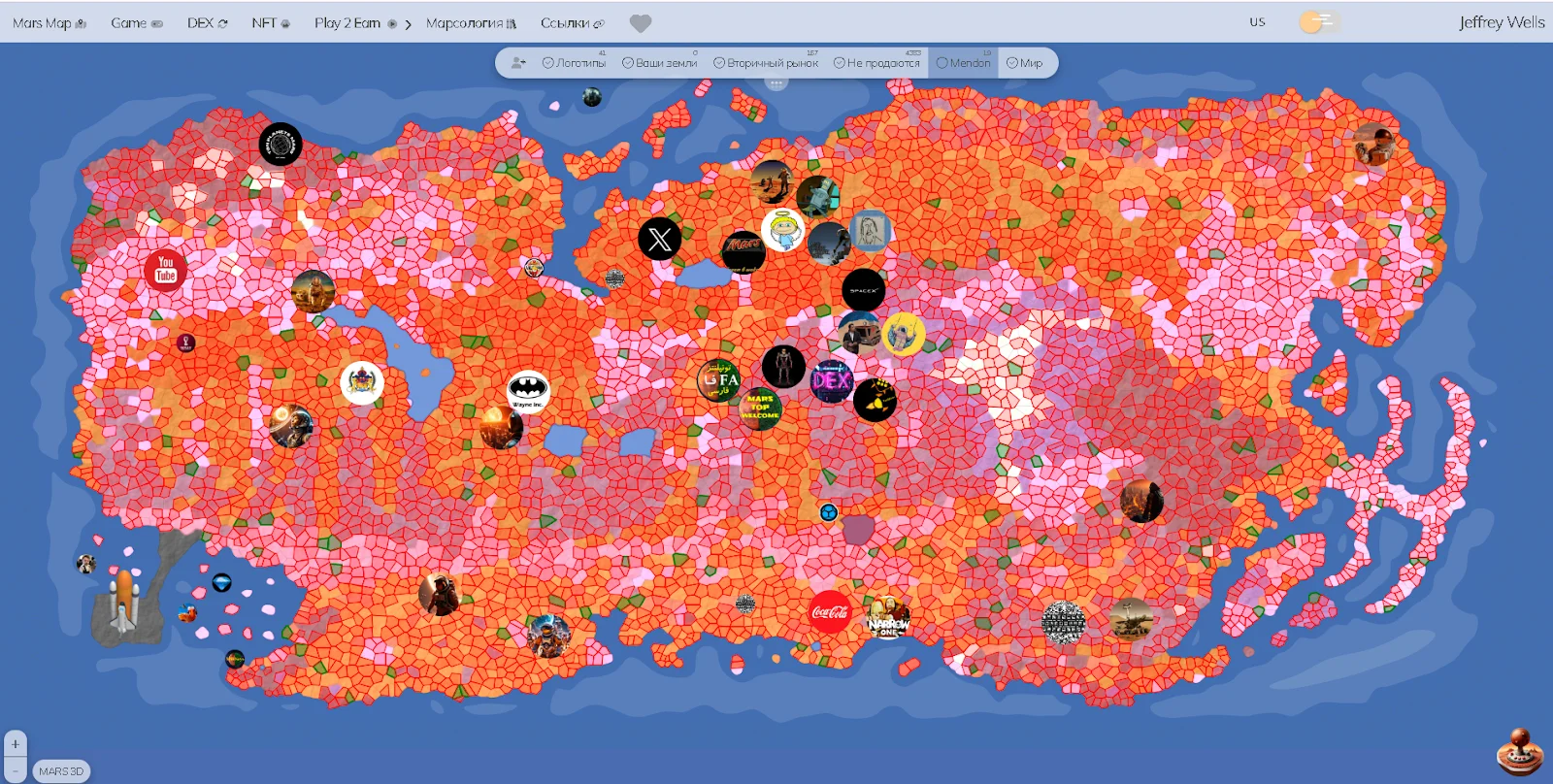Open the US language selector
1553x784 pixels.
click(x=1257, y=22)
